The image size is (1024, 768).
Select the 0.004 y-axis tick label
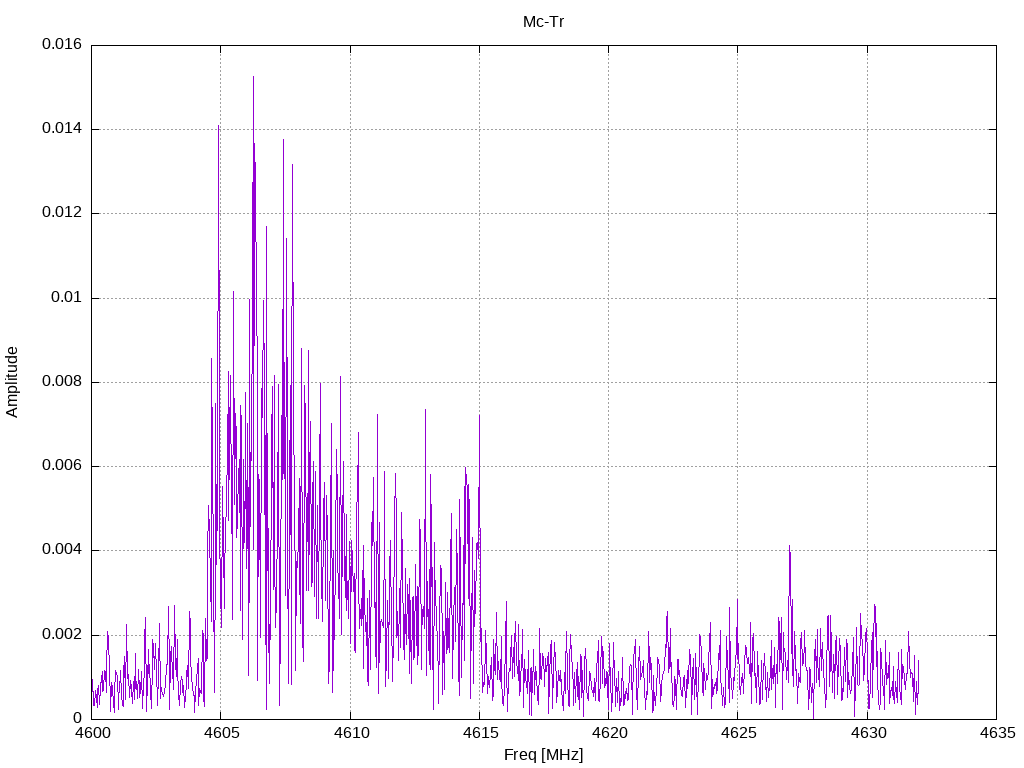tap(62, 550)
